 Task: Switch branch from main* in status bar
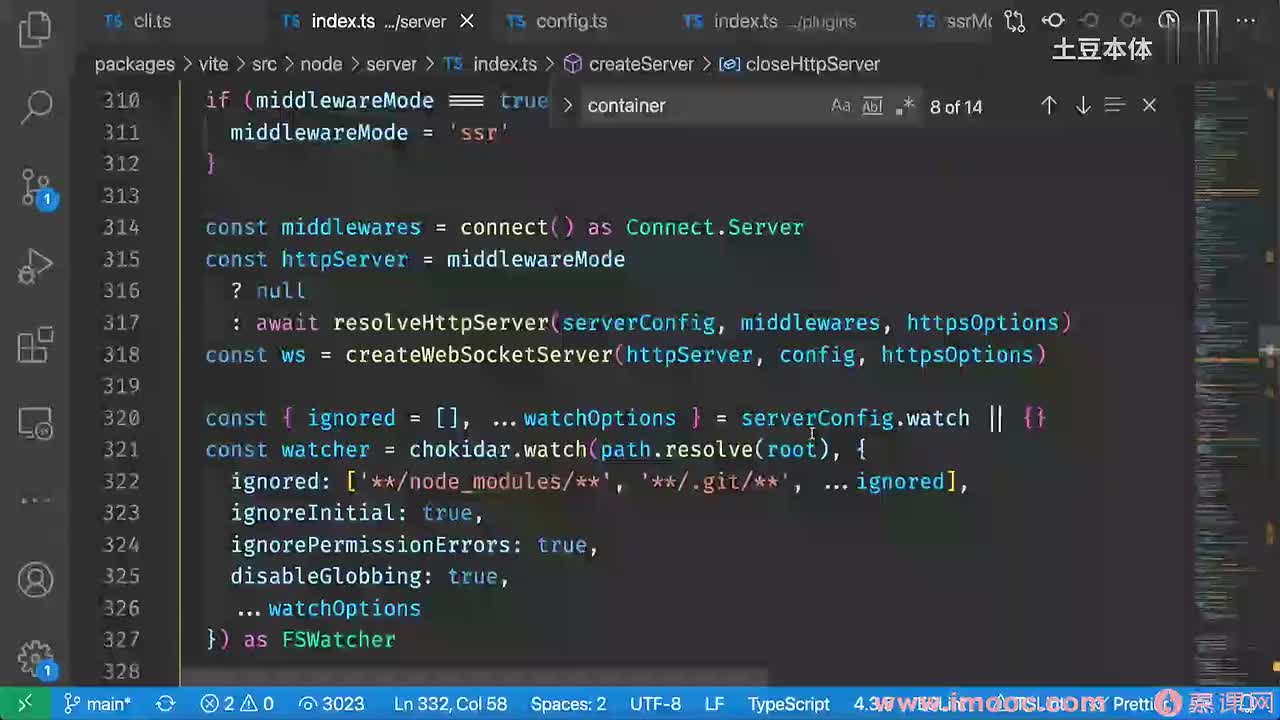(x=97, y=703)
